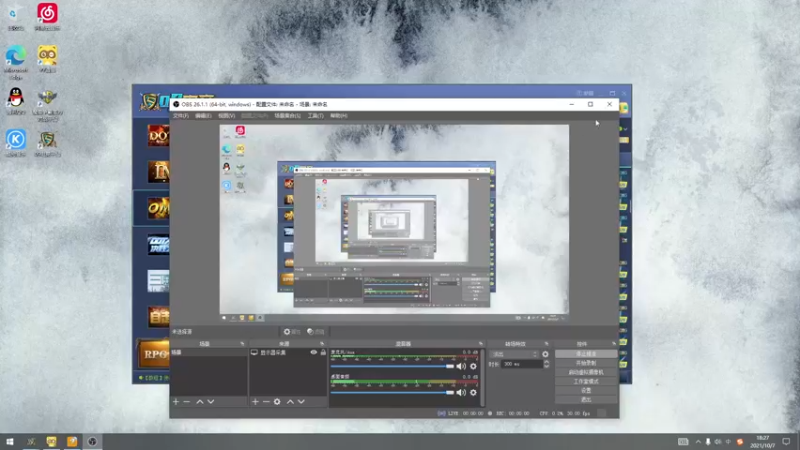The image size is (800, 450).
Task: Open the 淡出 transition type dropdown
Action: coord(514,354)
